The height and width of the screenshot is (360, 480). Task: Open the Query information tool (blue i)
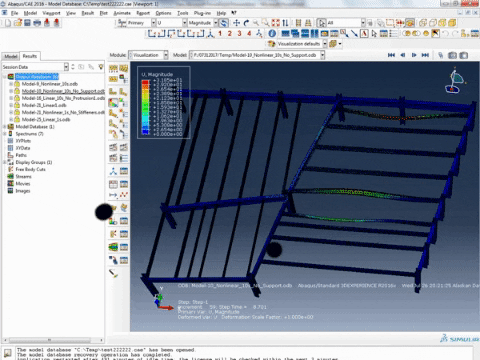(272, 33)
